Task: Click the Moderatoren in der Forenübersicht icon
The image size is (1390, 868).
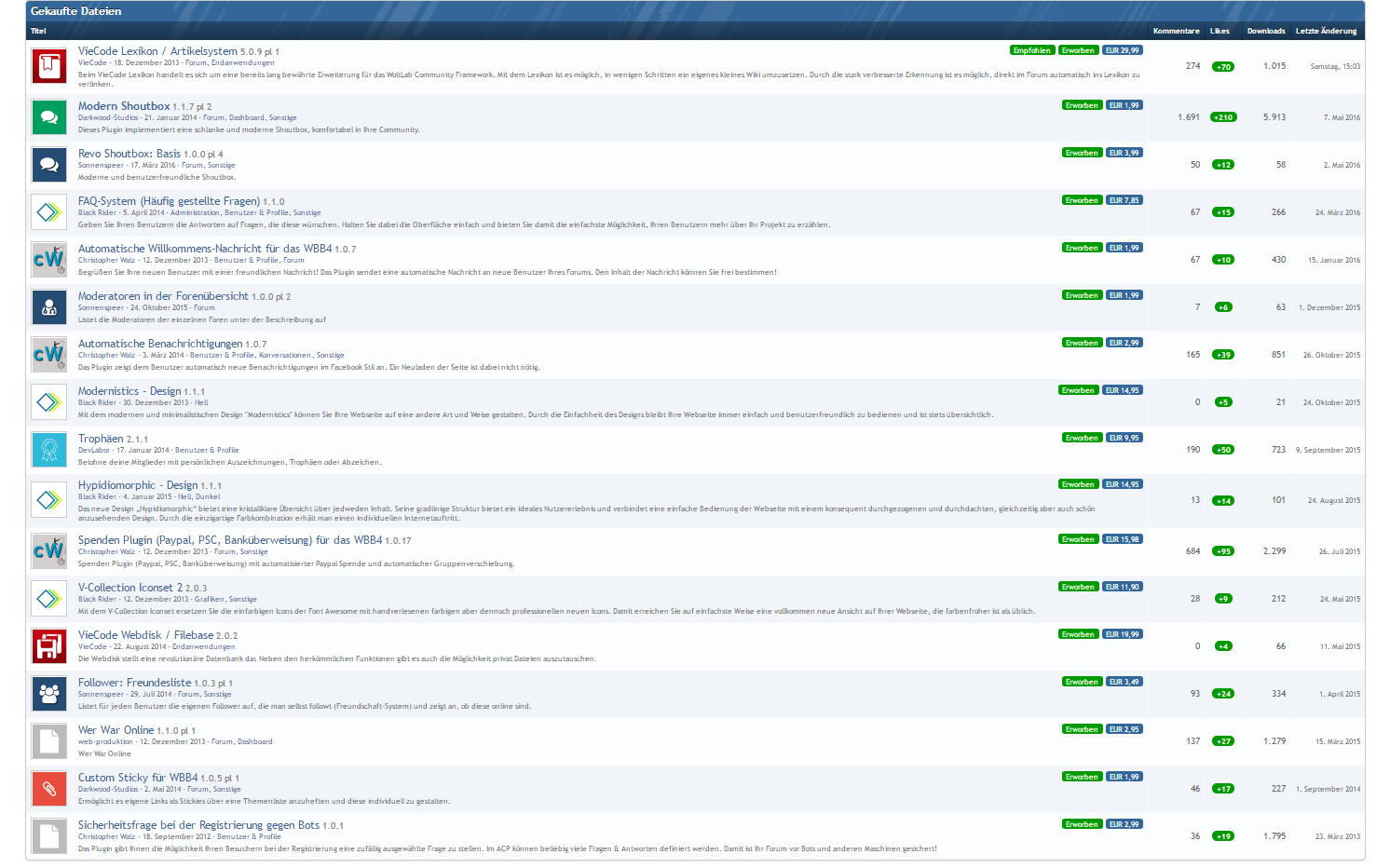Action: (x=49, y=307)
